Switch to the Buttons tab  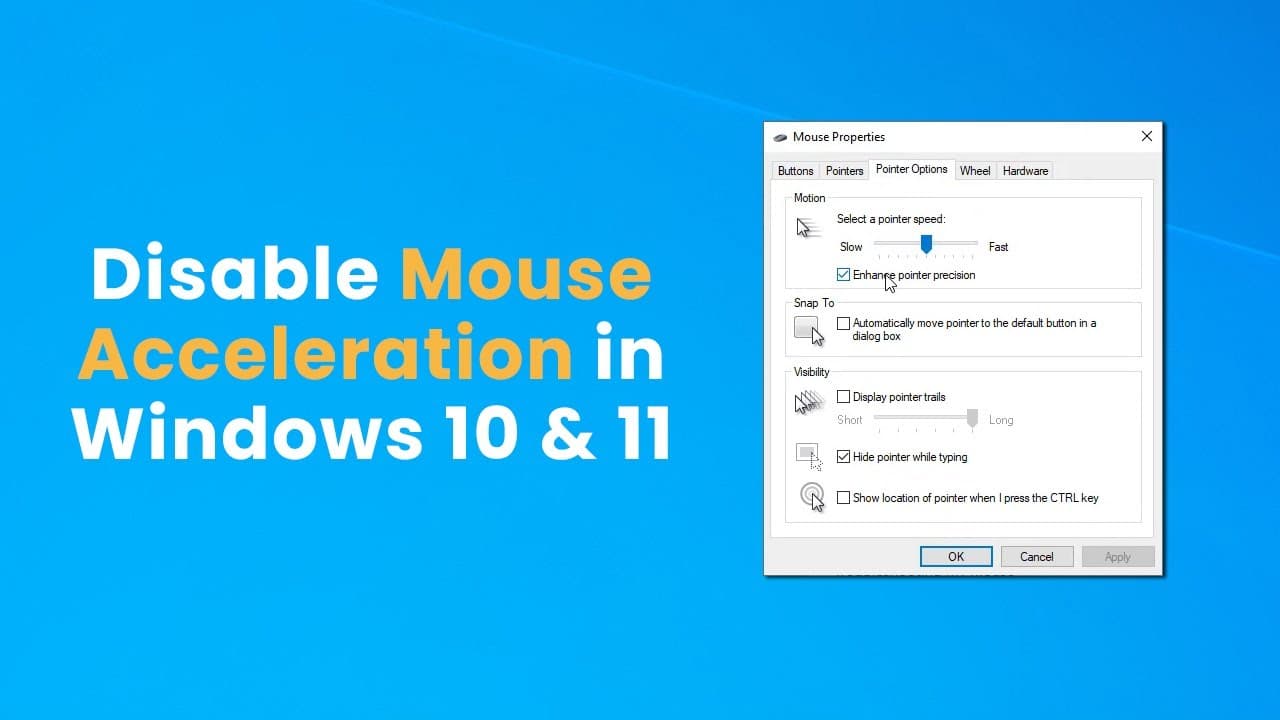(x=796, y=171)
